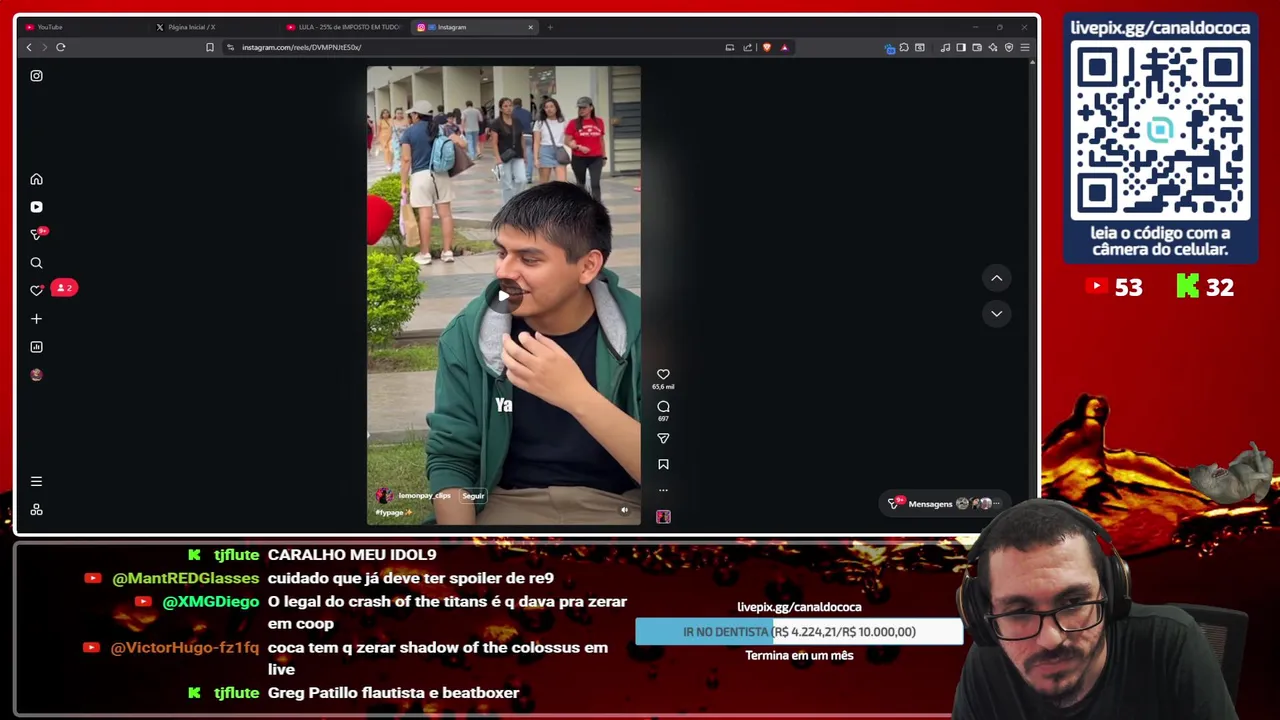Open the floating Mensagens panel
Image resolution: width=1280 pixels, height=720 pixels.
pyautogui.click(x=944, y=504)
